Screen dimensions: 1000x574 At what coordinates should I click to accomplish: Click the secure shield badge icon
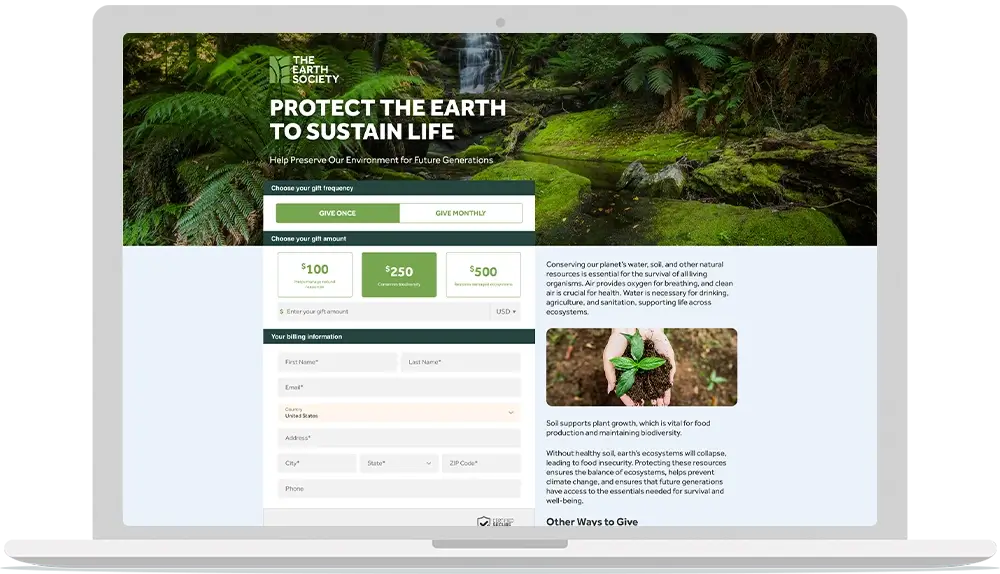tap(484, 522)
